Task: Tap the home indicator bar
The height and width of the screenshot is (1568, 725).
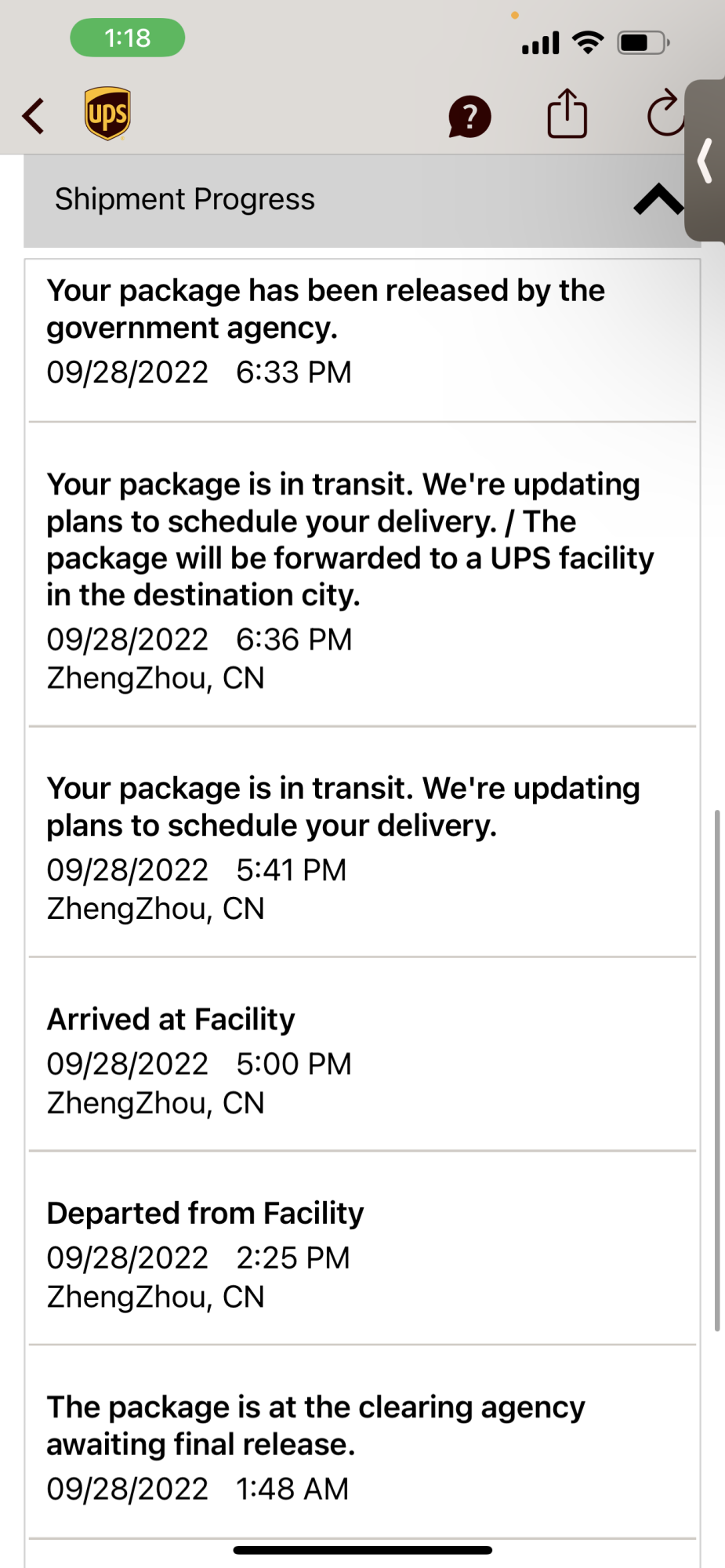Action: [362, 1550]
